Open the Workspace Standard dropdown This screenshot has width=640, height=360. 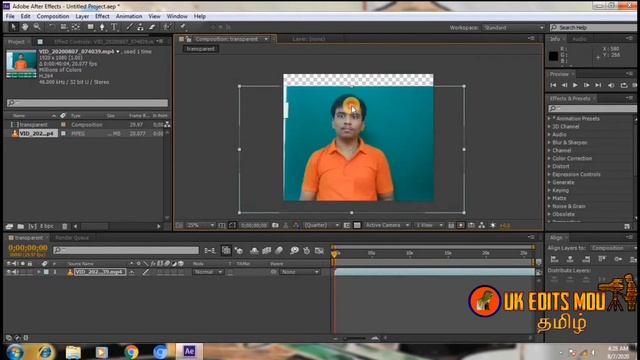513,27
